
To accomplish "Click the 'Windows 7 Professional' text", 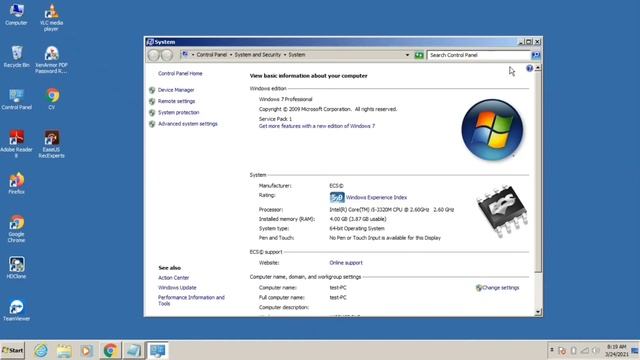I will pos(285,99).
